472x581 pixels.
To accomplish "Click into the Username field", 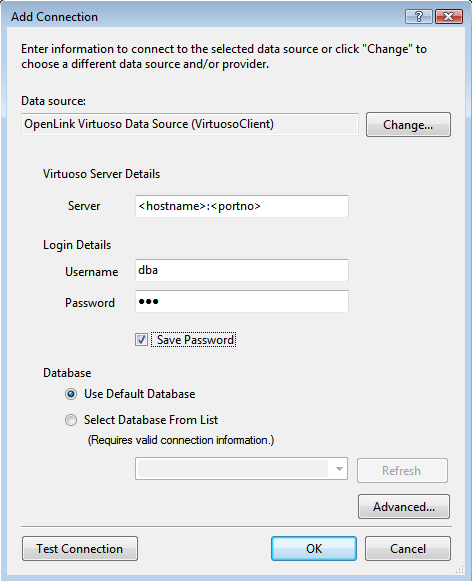I will click(242, 270).
